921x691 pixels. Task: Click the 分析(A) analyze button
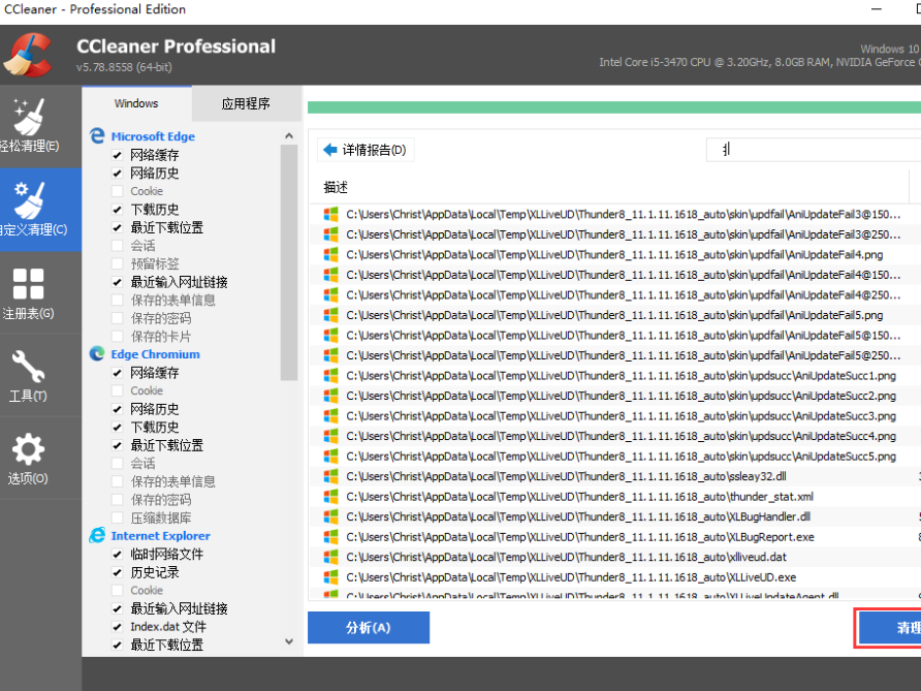tap(368, 628)
